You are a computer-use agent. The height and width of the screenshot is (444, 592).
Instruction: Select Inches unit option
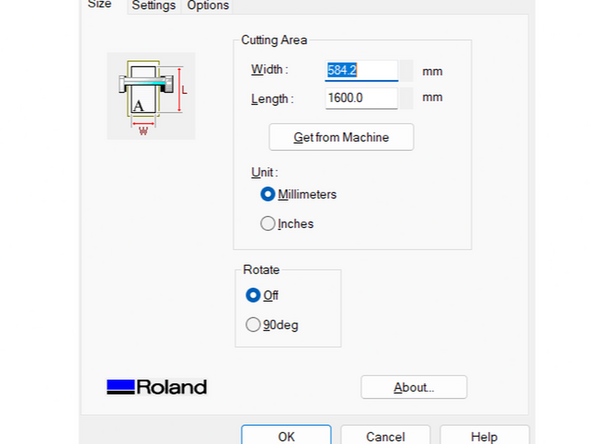(287, 224)
